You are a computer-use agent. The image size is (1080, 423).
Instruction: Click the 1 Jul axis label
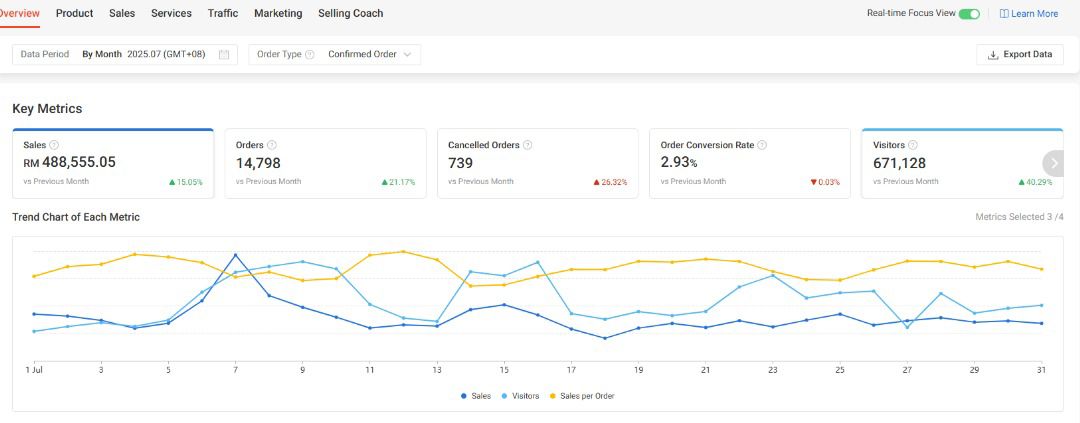point(33,371)
